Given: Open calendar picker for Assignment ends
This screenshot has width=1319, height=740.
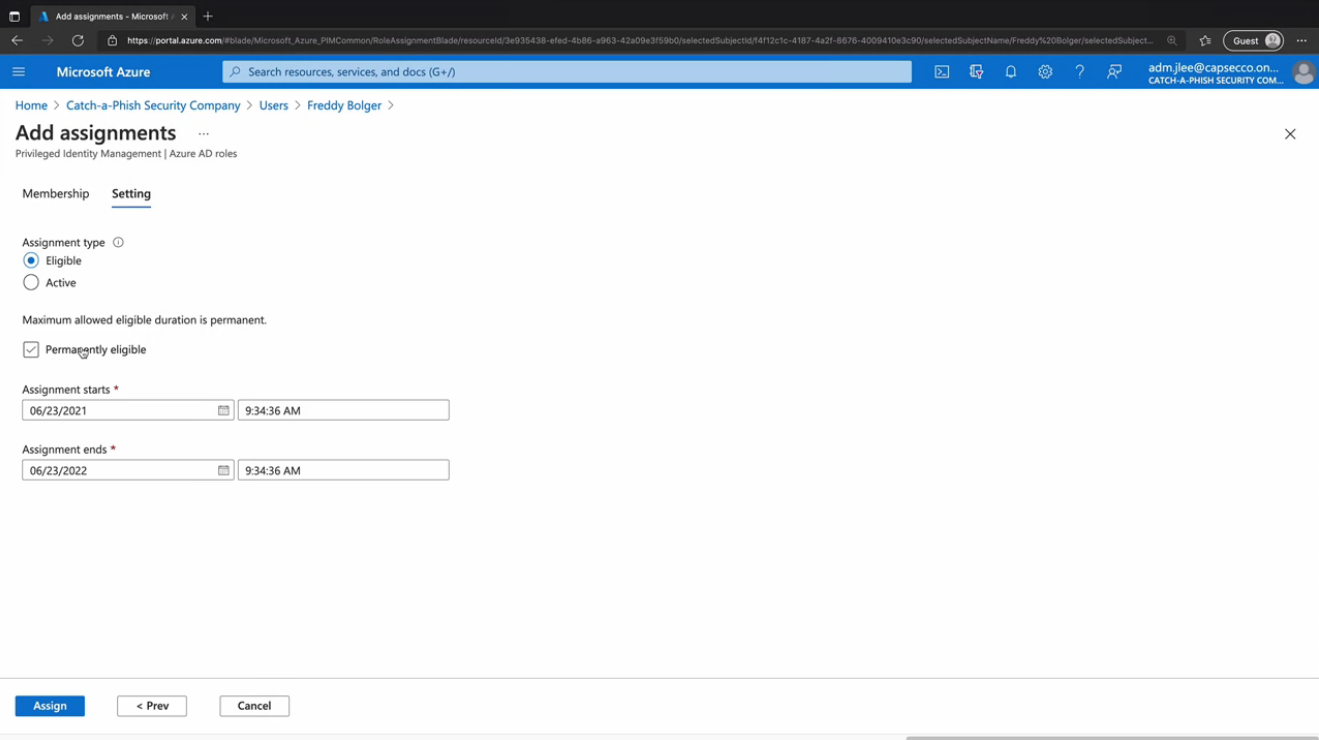Looking at the screenshot, I should point(224,470).
